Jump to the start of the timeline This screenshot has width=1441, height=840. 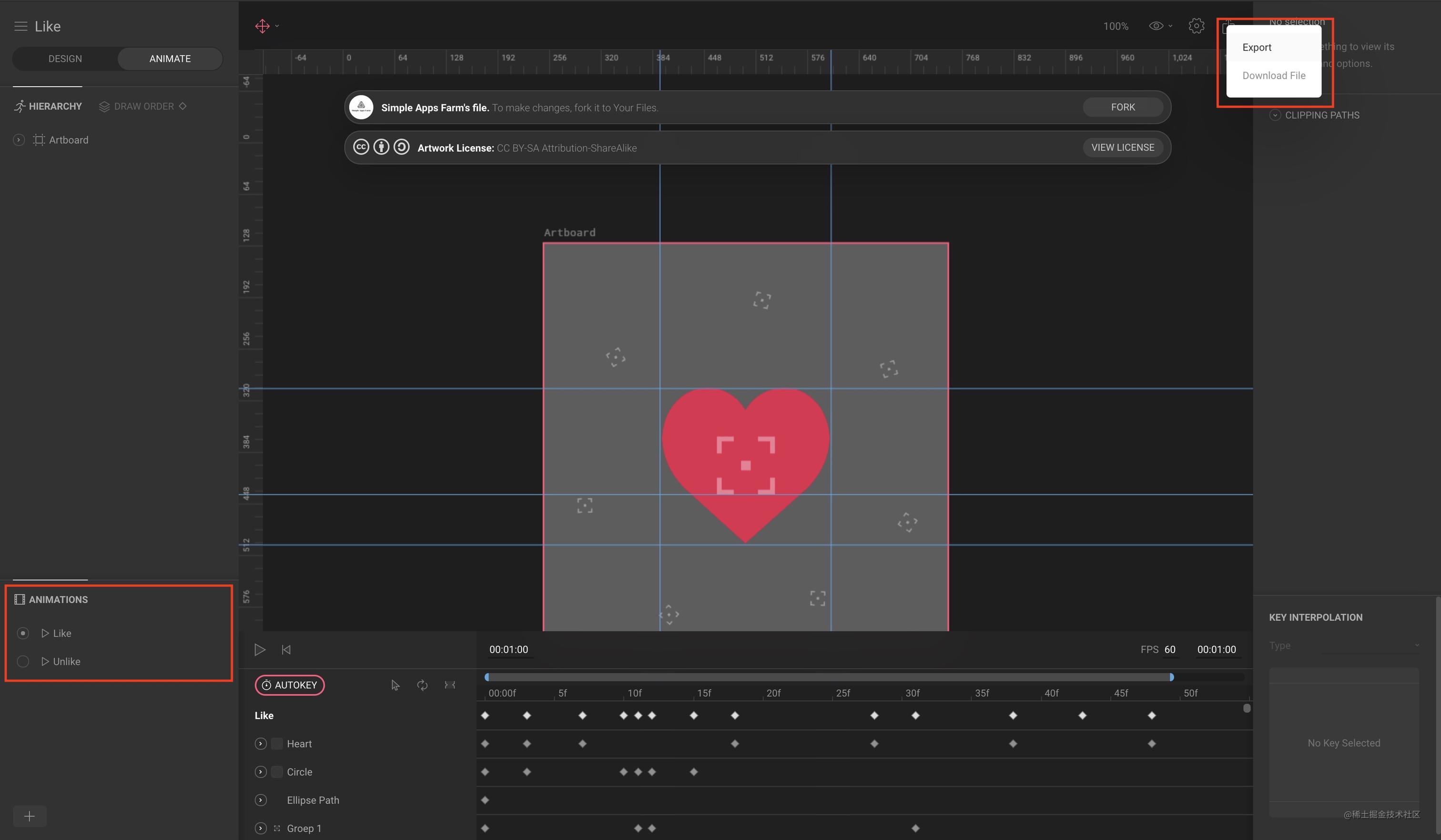pyautogui.click(x=286, y=649)
